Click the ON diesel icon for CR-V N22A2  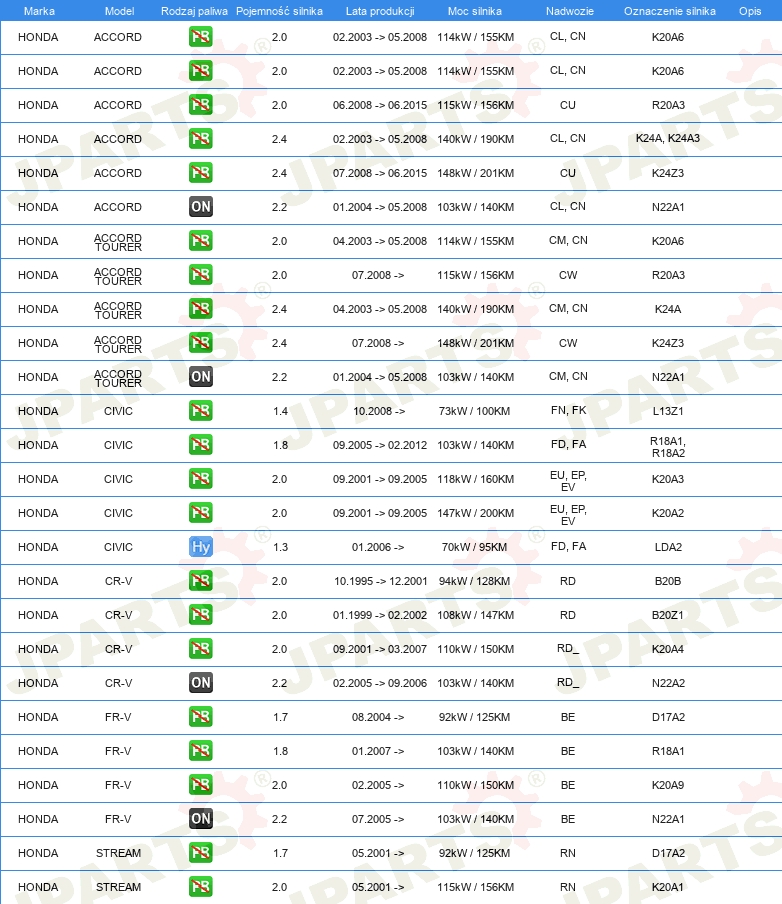coord(201,683)
